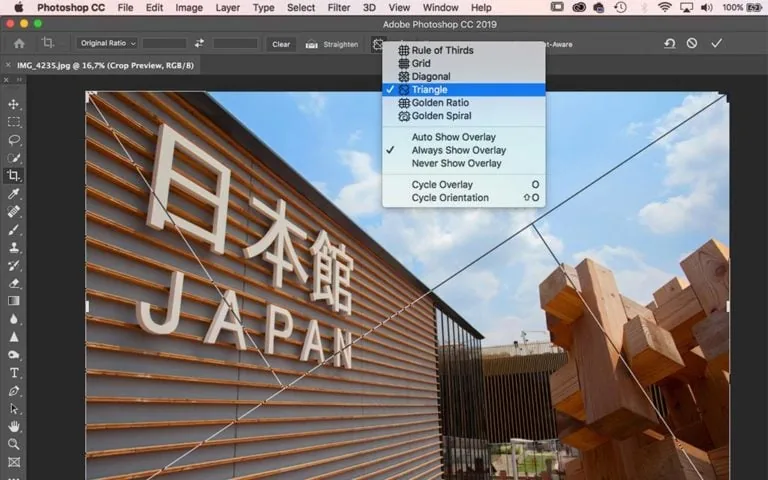
Task: Open the Select menu
Action: tap(301, 7)
